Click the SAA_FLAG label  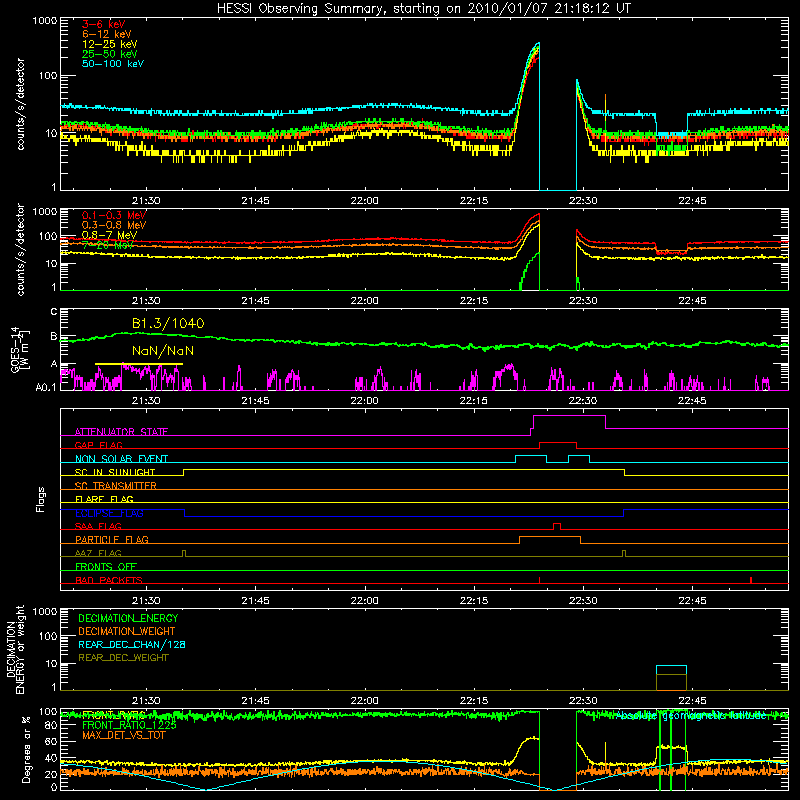click(98, 527)
